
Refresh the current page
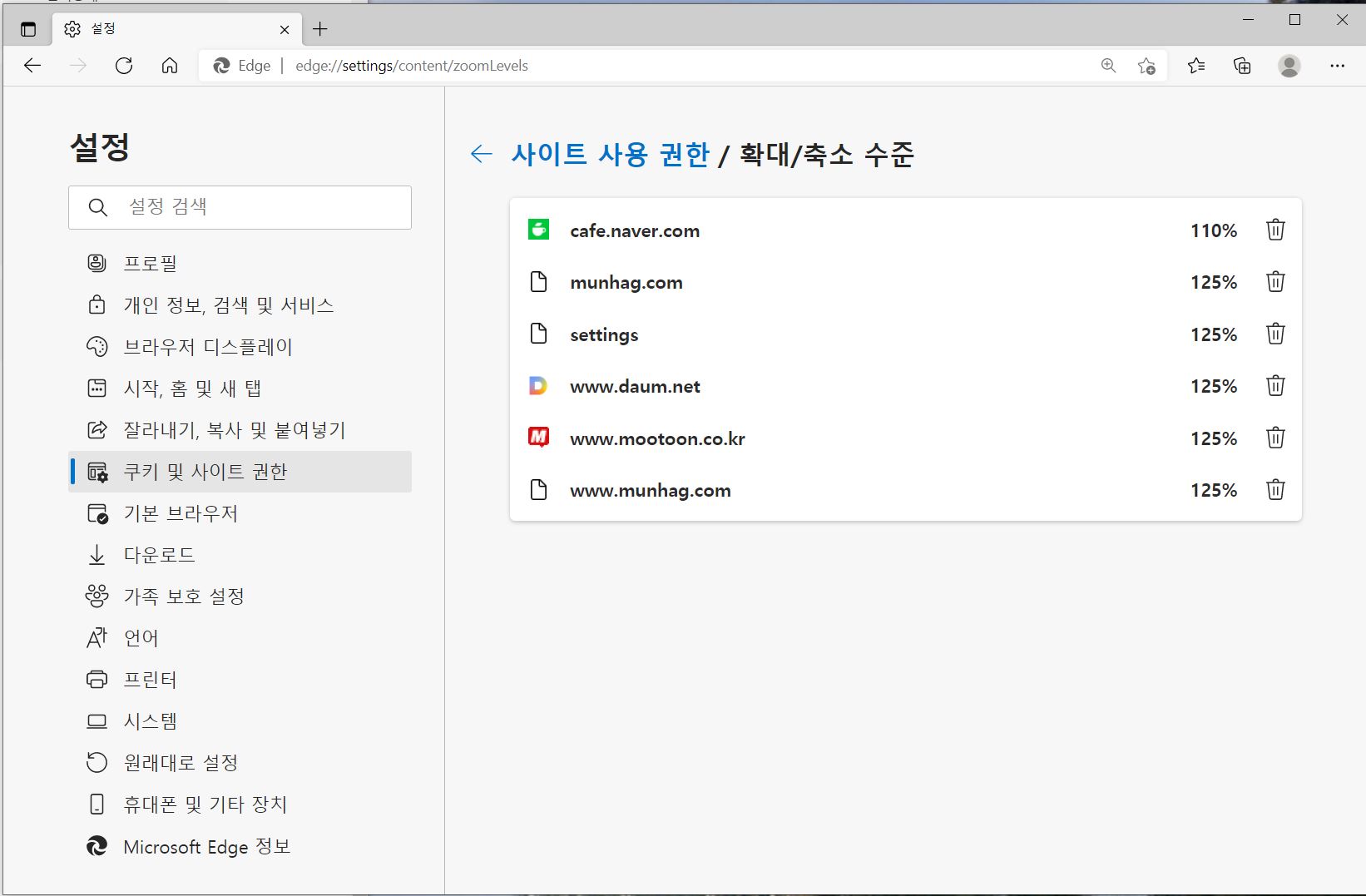(124, 66)
